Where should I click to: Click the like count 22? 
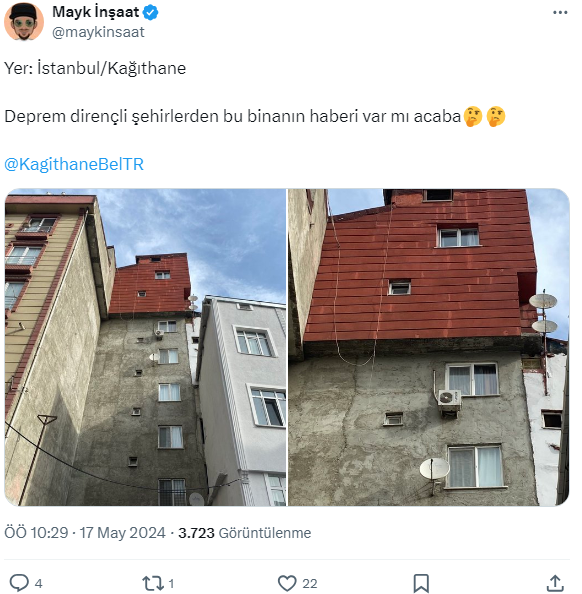[x=310, y=583]
